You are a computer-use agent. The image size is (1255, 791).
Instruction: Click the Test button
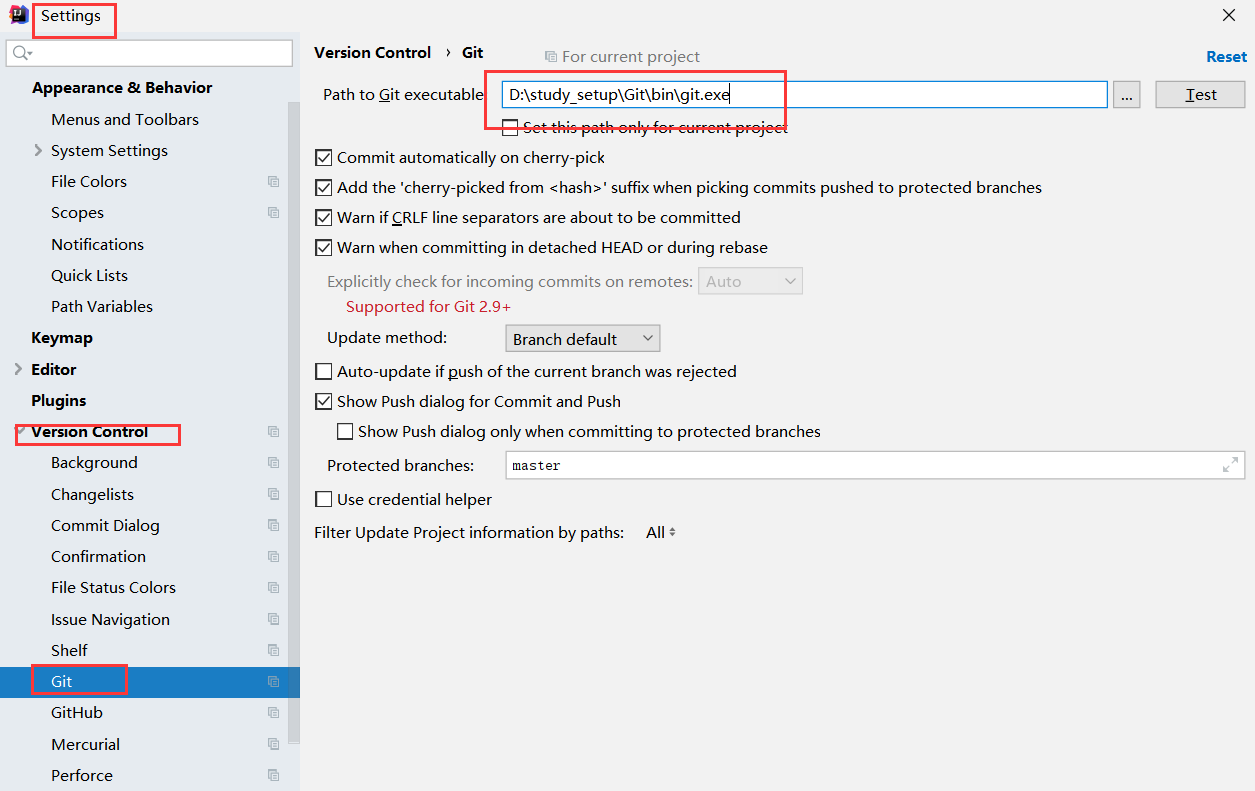(1200, 95)
